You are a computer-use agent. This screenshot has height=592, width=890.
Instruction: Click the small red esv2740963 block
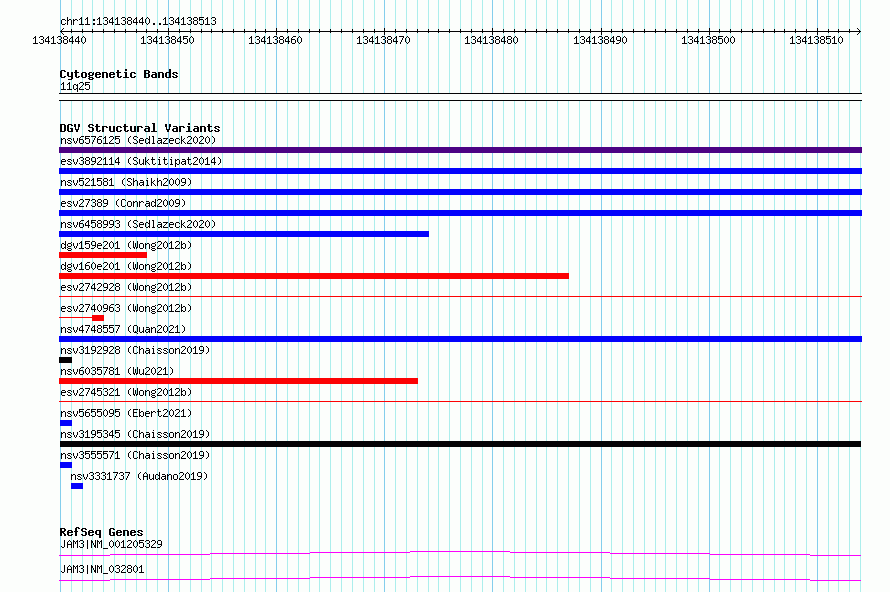[x=98, y=318]
